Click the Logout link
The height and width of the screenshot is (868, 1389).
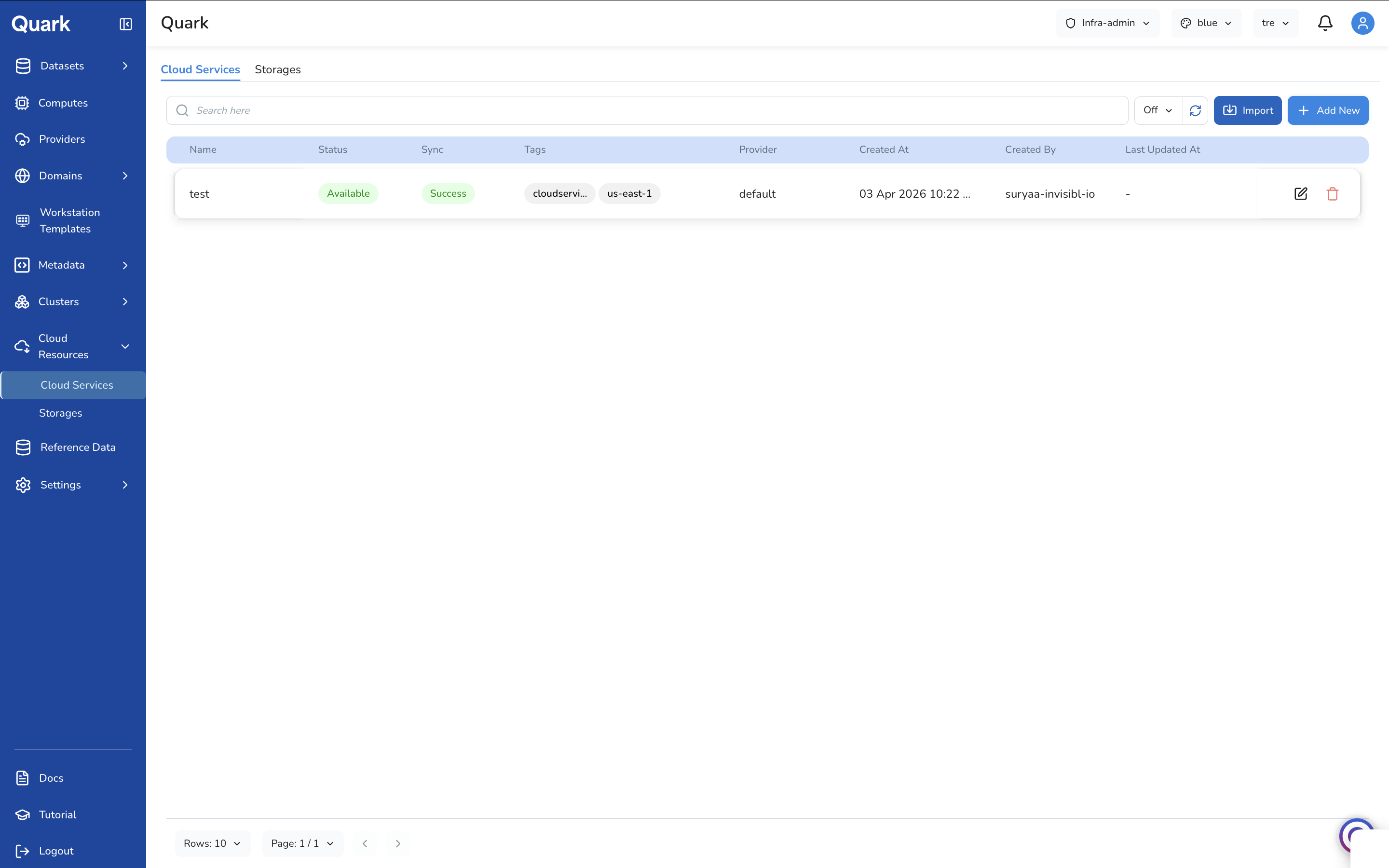(56, 851)
